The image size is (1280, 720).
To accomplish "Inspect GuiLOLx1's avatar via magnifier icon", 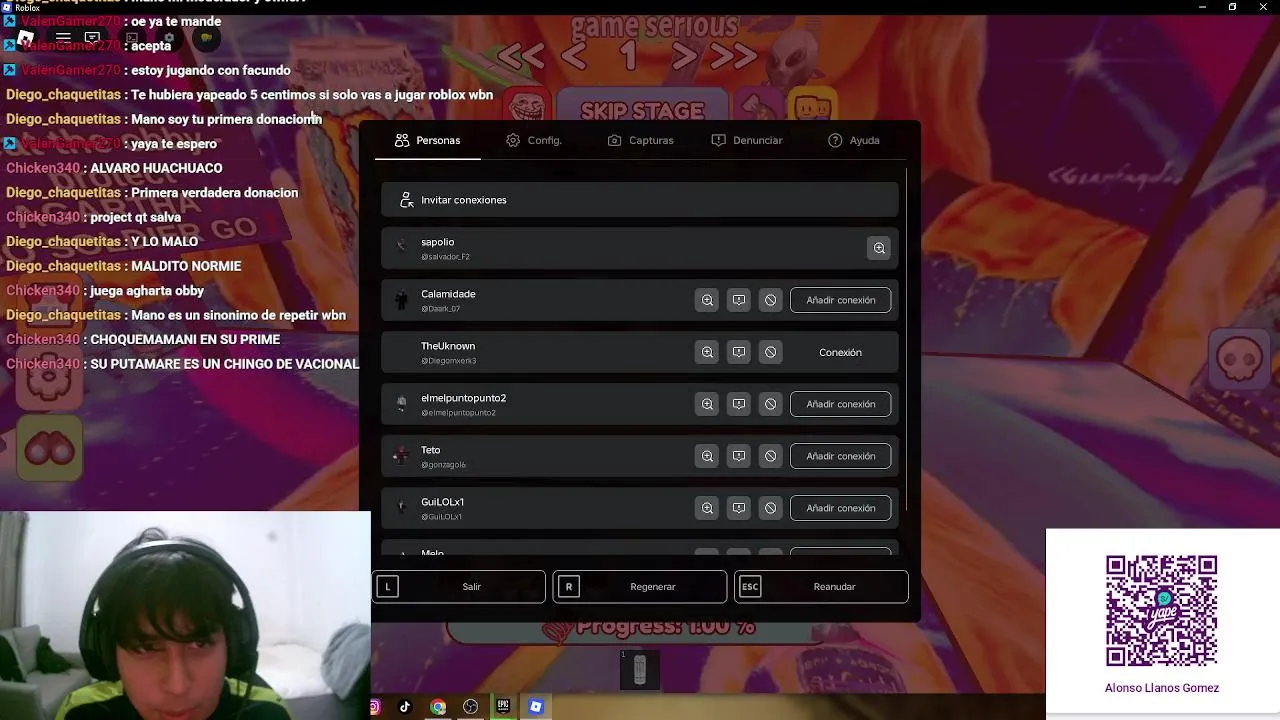I will coord(707,508).
